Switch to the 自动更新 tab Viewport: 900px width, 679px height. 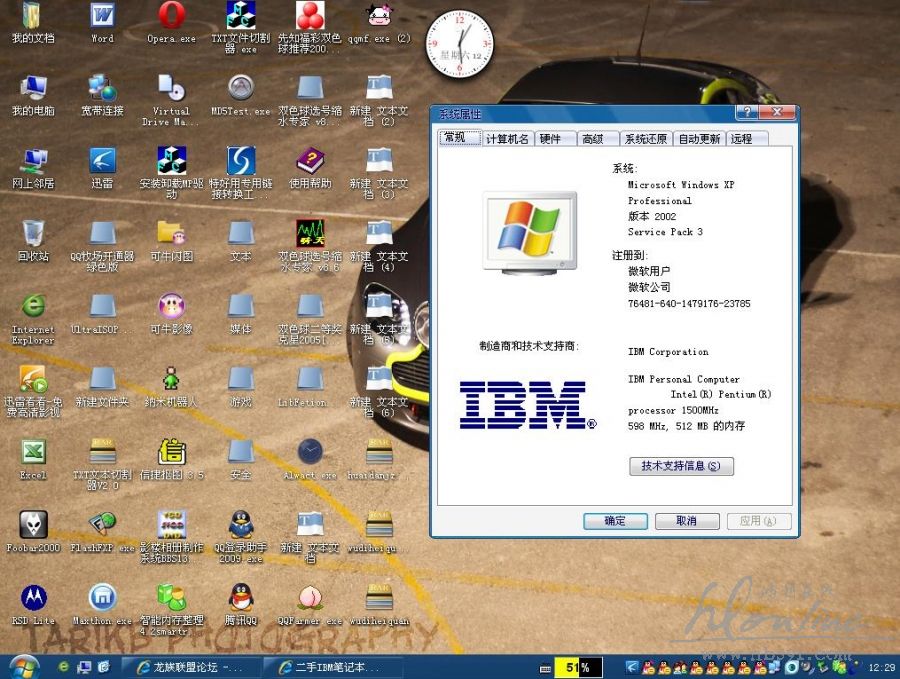pyautogui.click(x=699, y=139)
